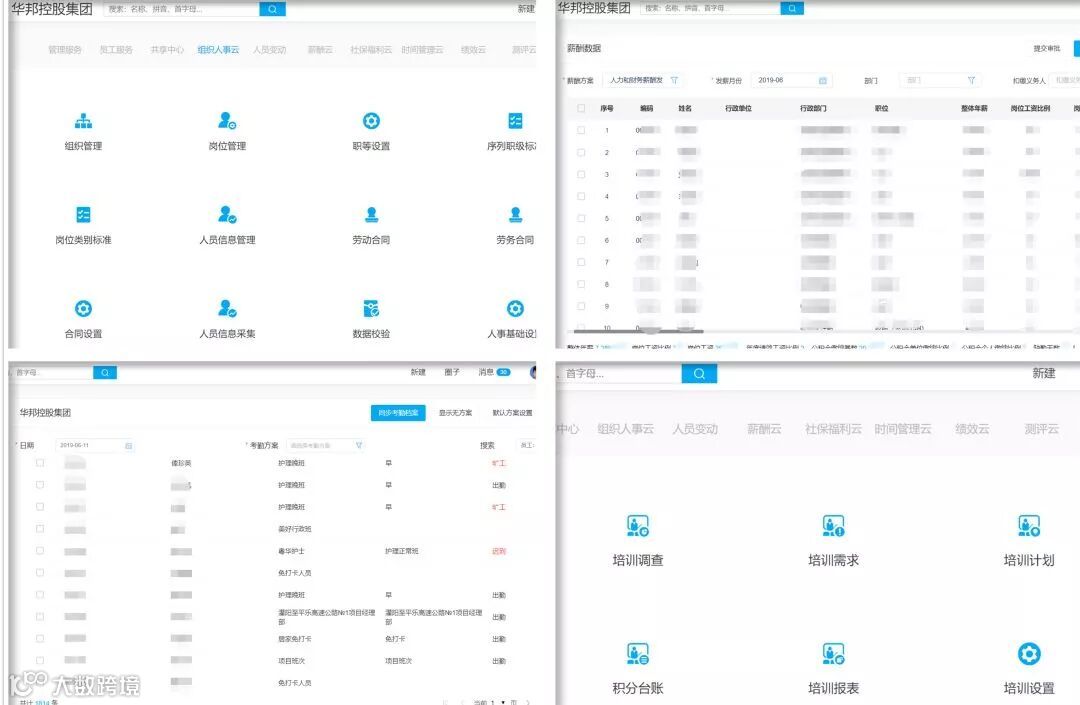Switch to 共享中心 tab in the 组织管理 panel
Viewport: 1080px width, 705px height.
coord(167,50)
